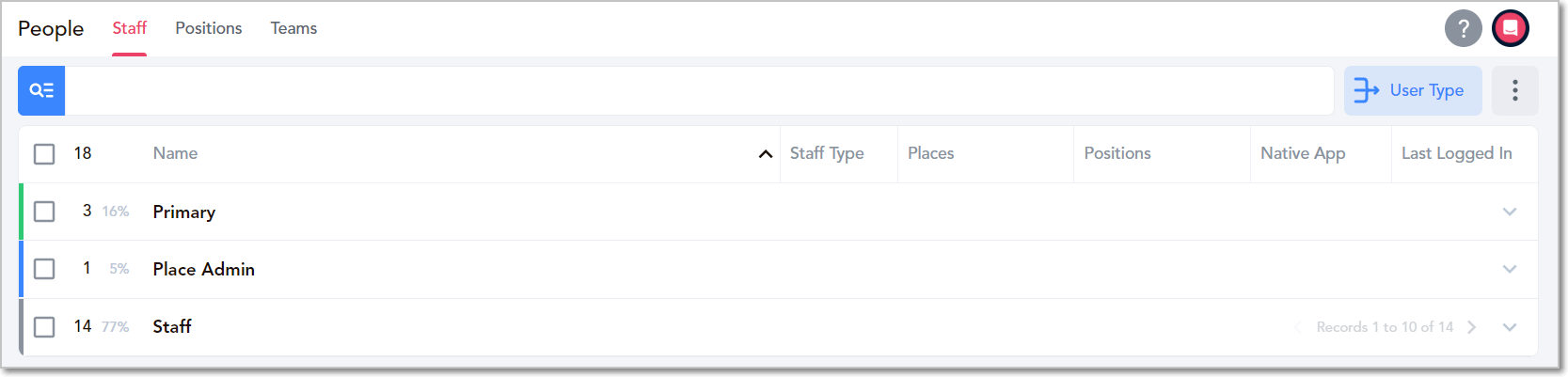Expand the Primary group chevron
1568x377 pixels.
point(1510,212)
